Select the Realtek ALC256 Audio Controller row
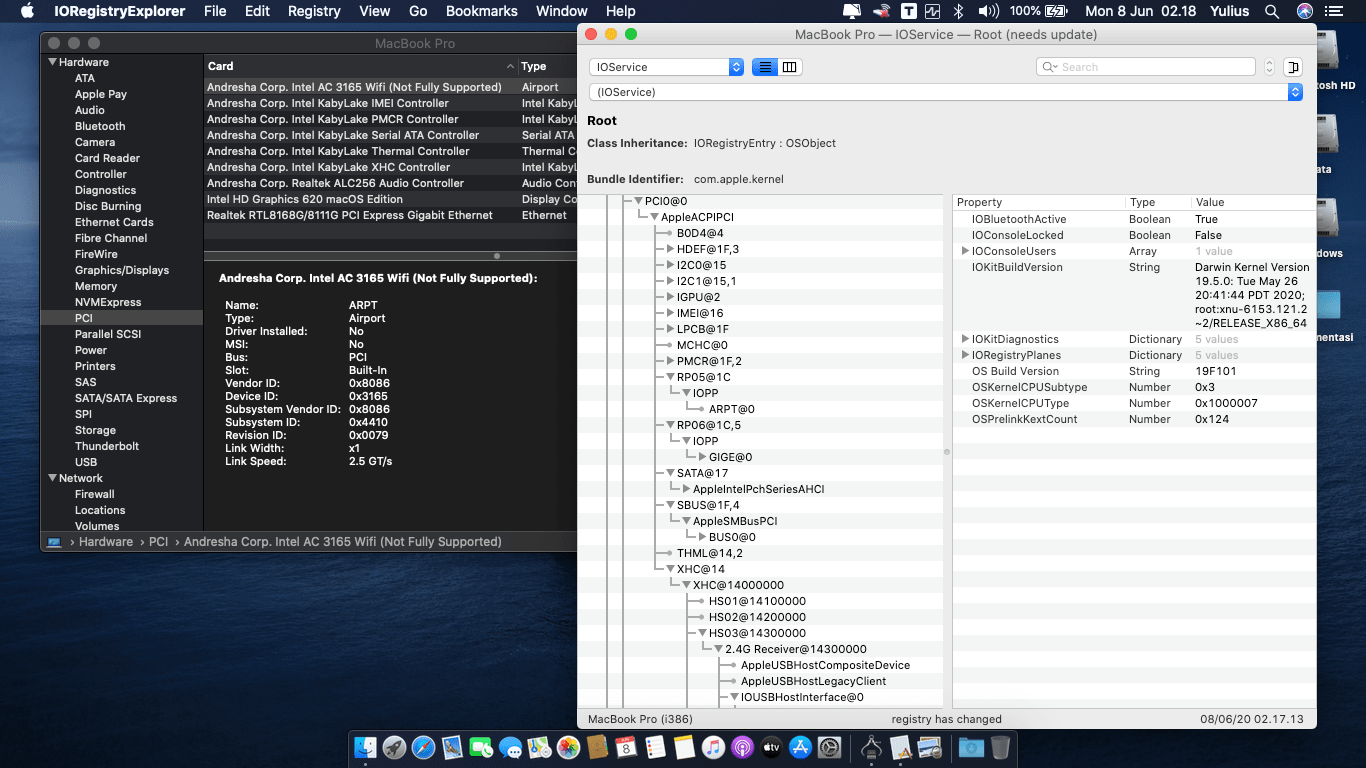1366x768 pixels. pos(390,183)
